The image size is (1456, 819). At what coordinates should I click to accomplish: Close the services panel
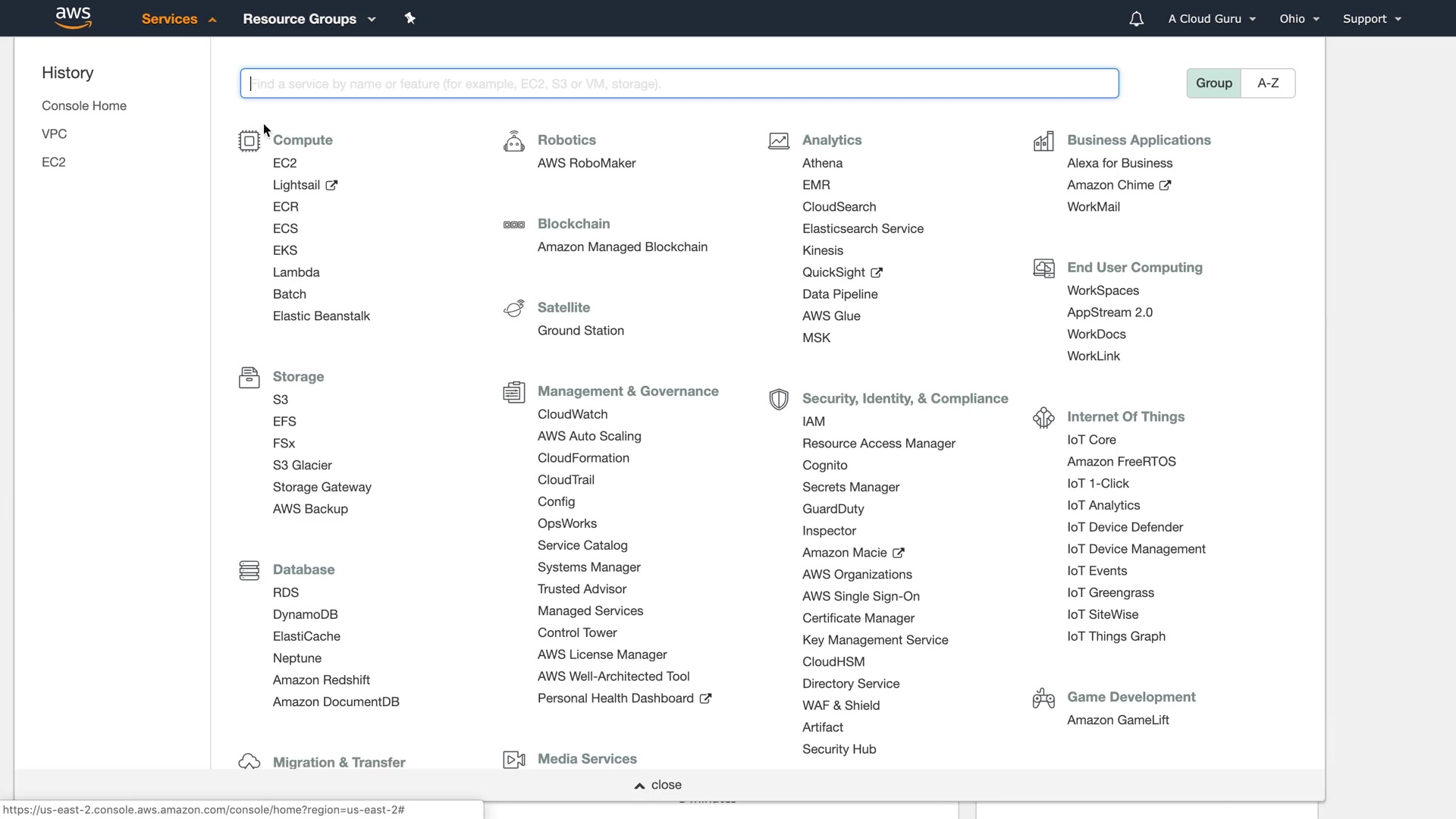658,785
